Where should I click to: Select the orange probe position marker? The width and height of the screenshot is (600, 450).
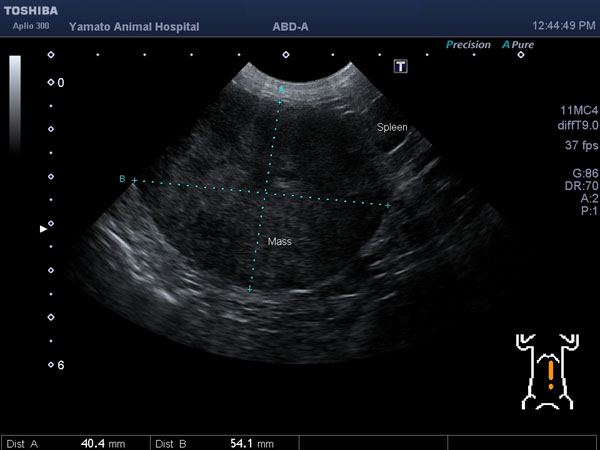(549, 376)
